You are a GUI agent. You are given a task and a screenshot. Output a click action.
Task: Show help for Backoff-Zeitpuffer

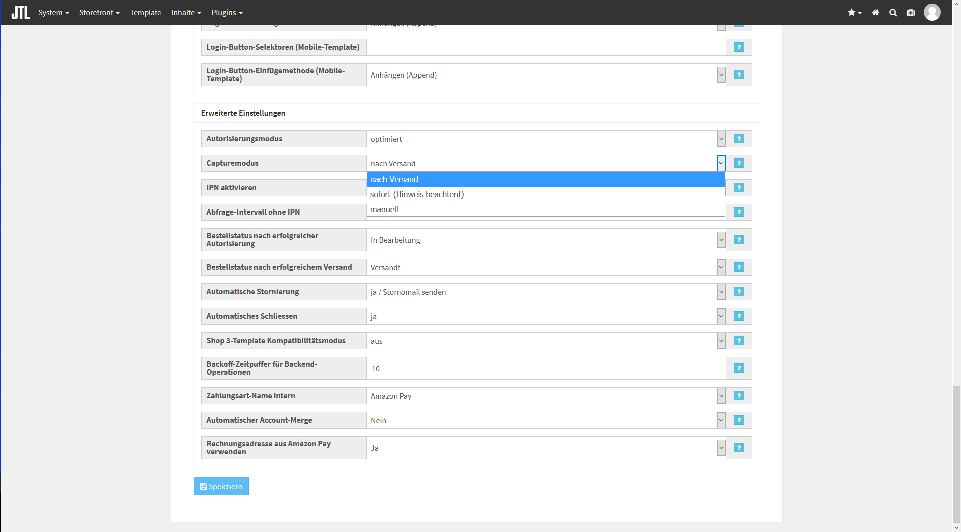(739, 368)
